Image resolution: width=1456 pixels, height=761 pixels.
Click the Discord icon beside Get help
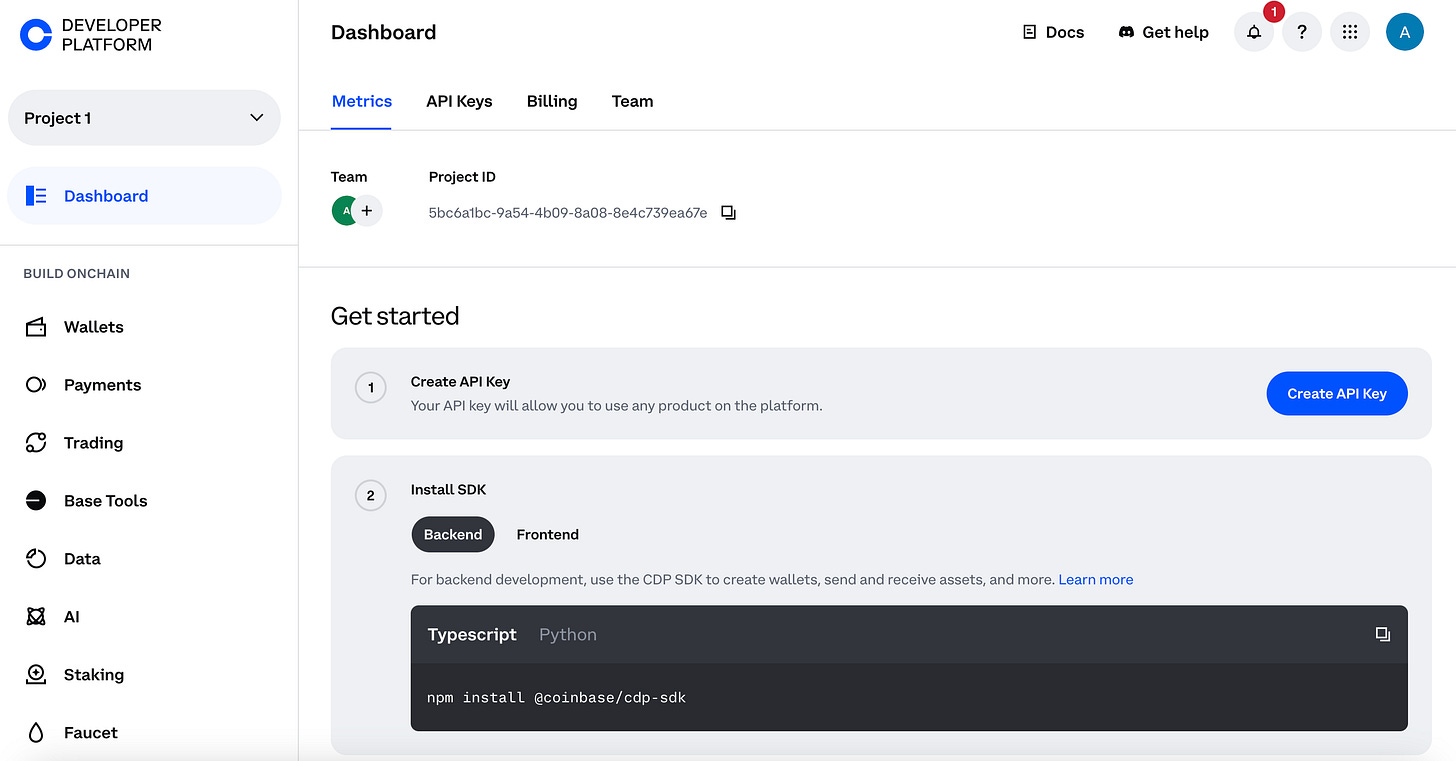tap(1126, 32)
